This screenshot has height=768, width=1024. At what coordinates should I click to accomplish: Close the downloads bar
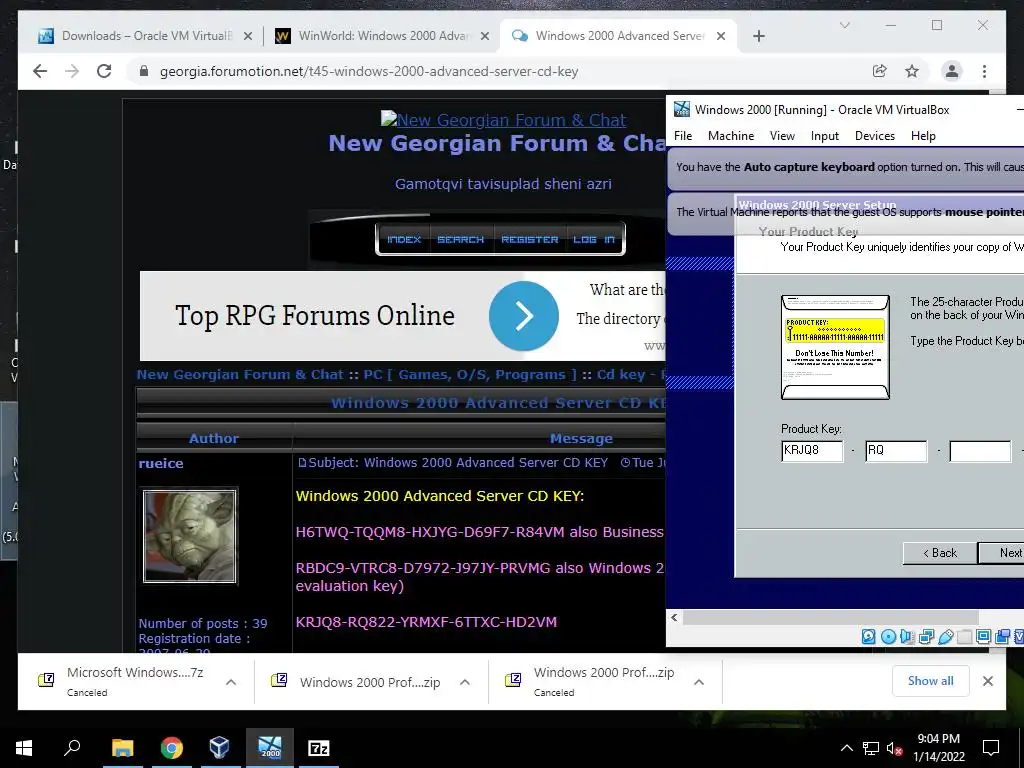click(x=987, y=681)
